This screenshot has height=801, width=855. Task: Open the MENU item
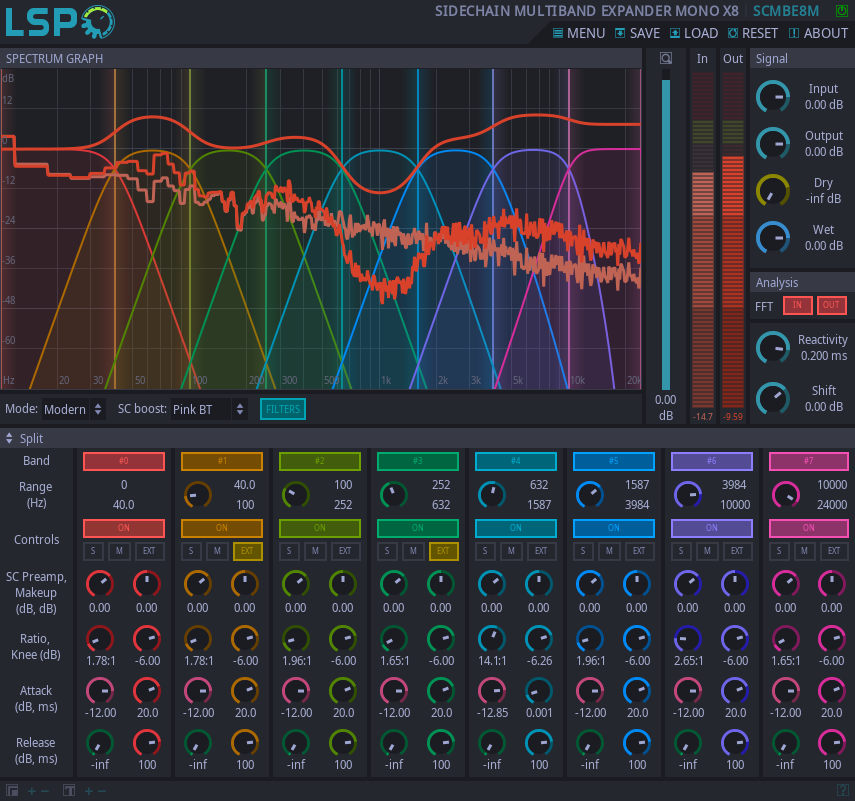[579, 33]
